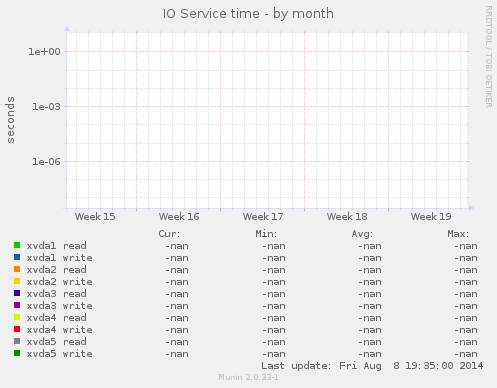Click the 'Munin 2.0.33-1' version text
The width and height of the screenshot is (497, 388).
tap(248, 377)
